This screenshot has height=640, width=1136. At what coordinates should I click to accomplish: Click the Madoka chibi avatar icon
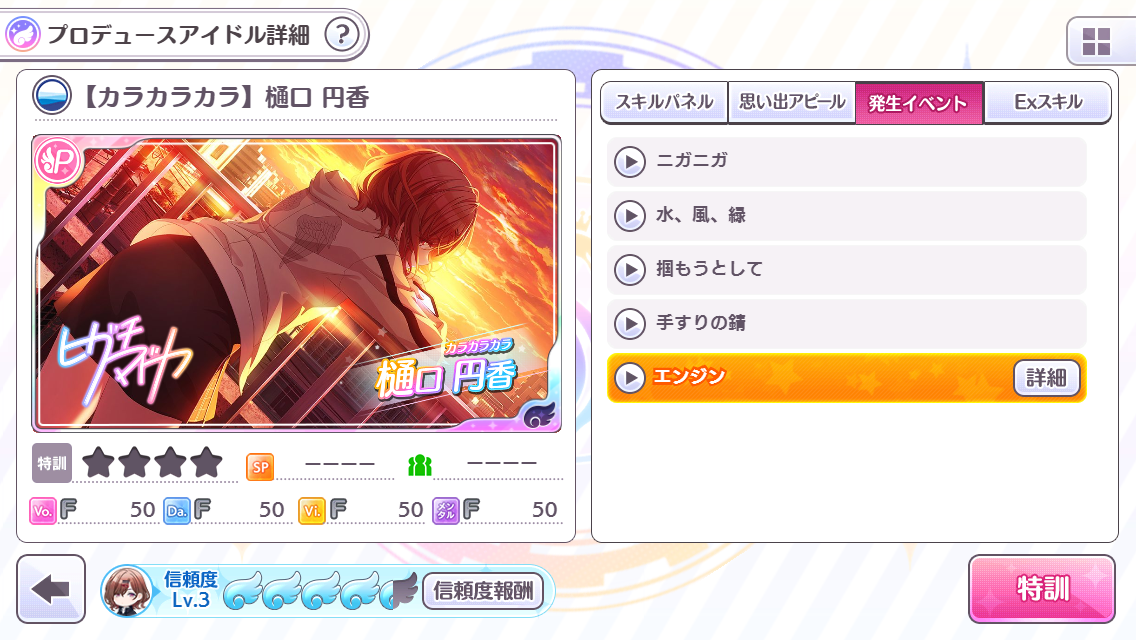128,591
